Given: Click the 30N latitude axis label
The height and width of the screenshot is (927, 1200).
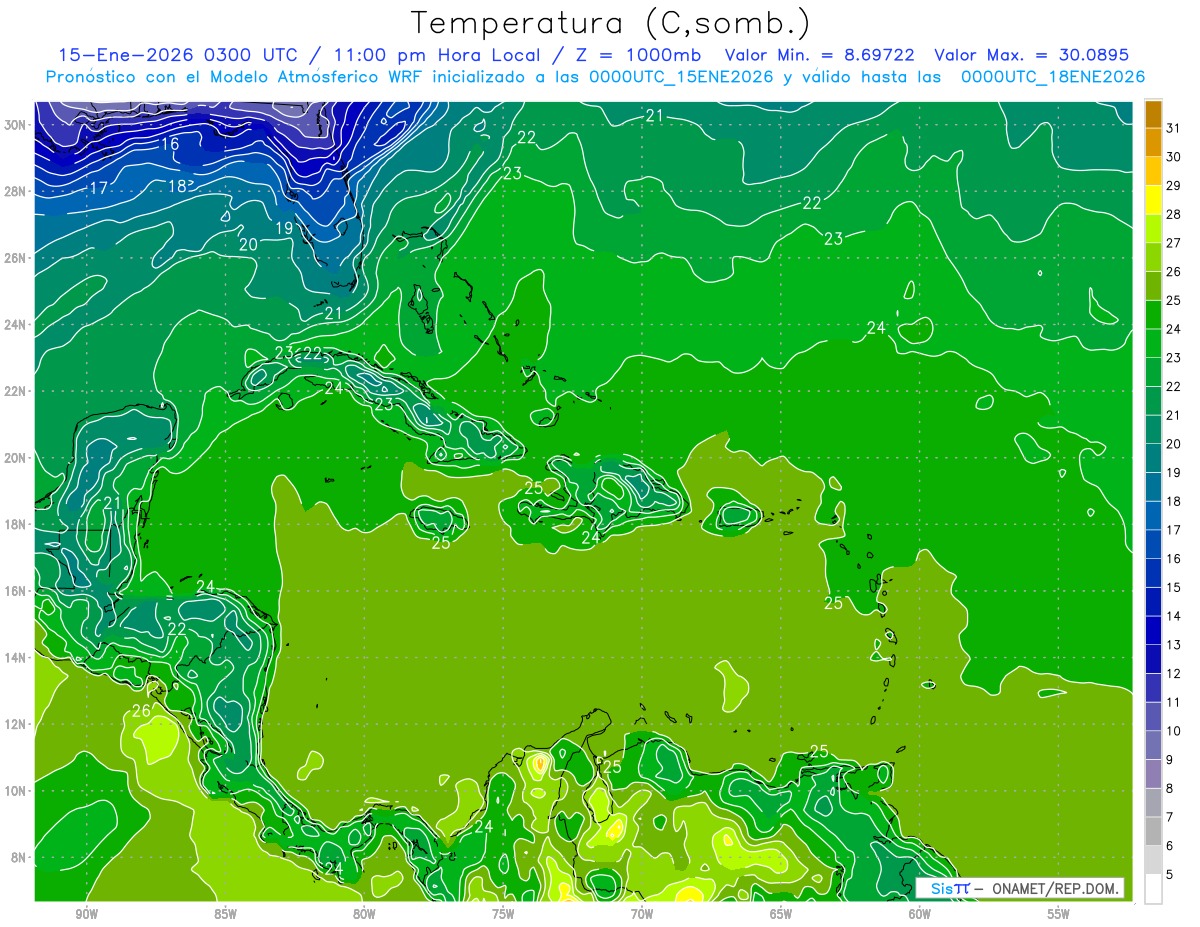Looking at the screenshot, I should (x=16, y=125).
